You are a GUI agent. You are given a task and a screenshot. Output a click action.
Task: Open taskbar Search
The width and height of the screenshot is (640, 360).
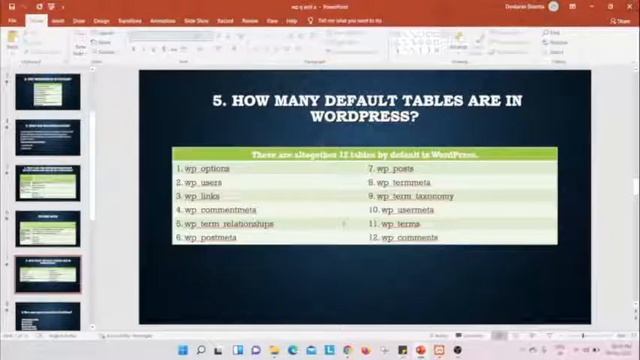point(200,350)
